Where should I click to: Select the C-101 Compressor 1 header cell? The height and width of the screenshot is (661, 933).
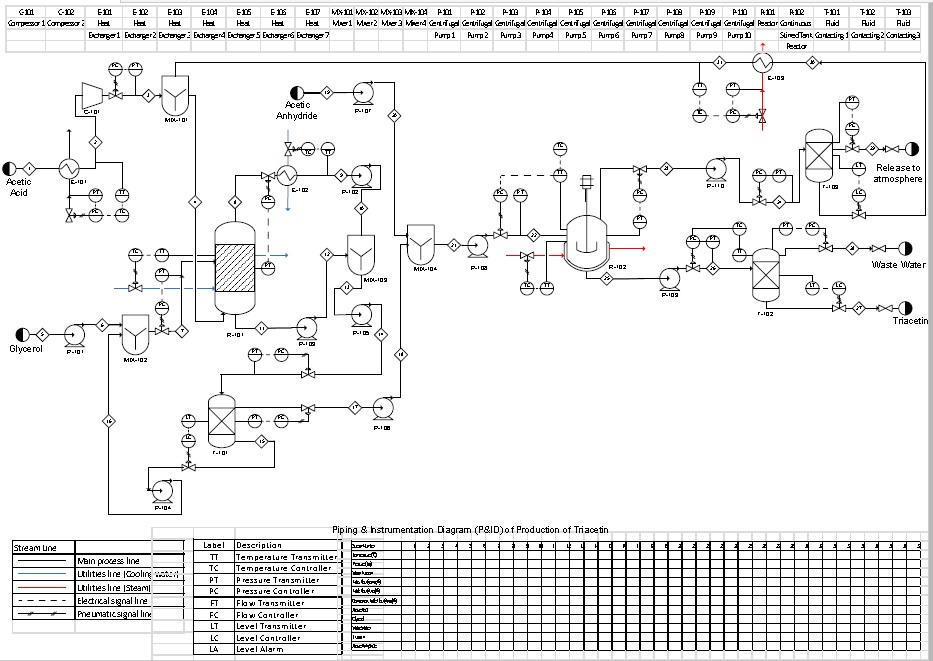click(26, 18)
